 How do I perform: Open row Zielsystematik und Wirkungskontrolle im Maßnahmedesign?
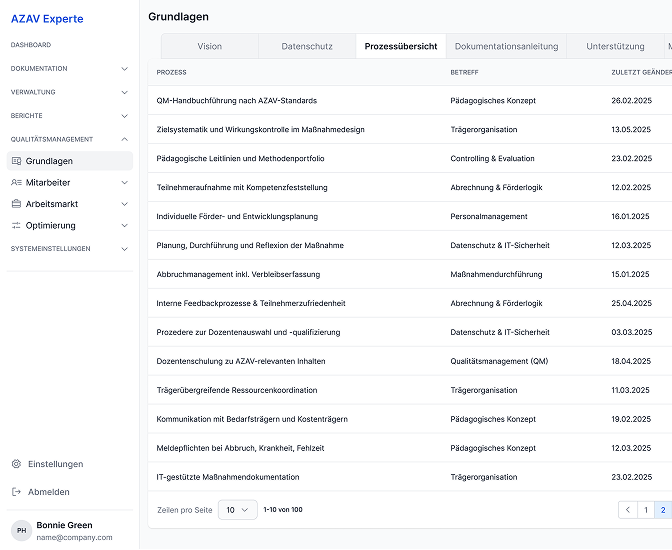coord(410,129)
